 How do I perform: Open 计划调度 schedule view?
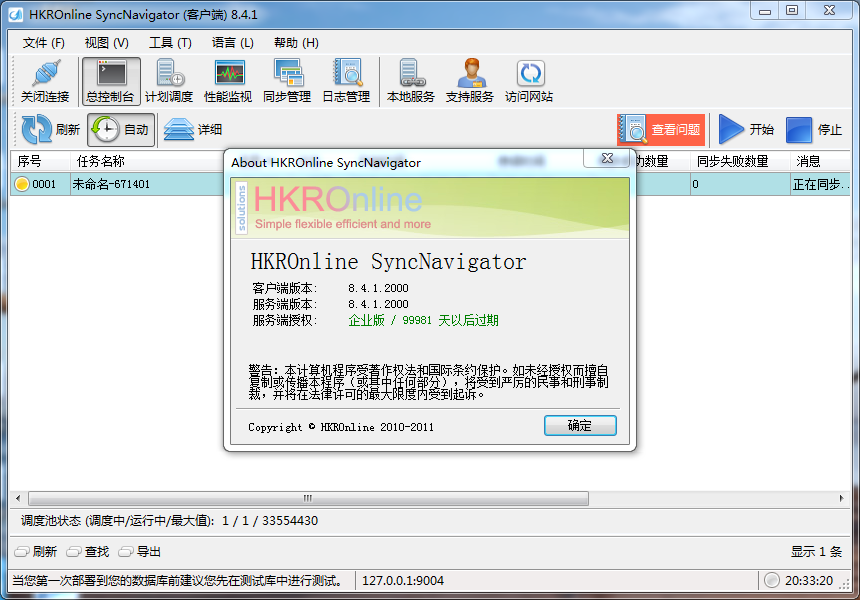click(169, 81)
